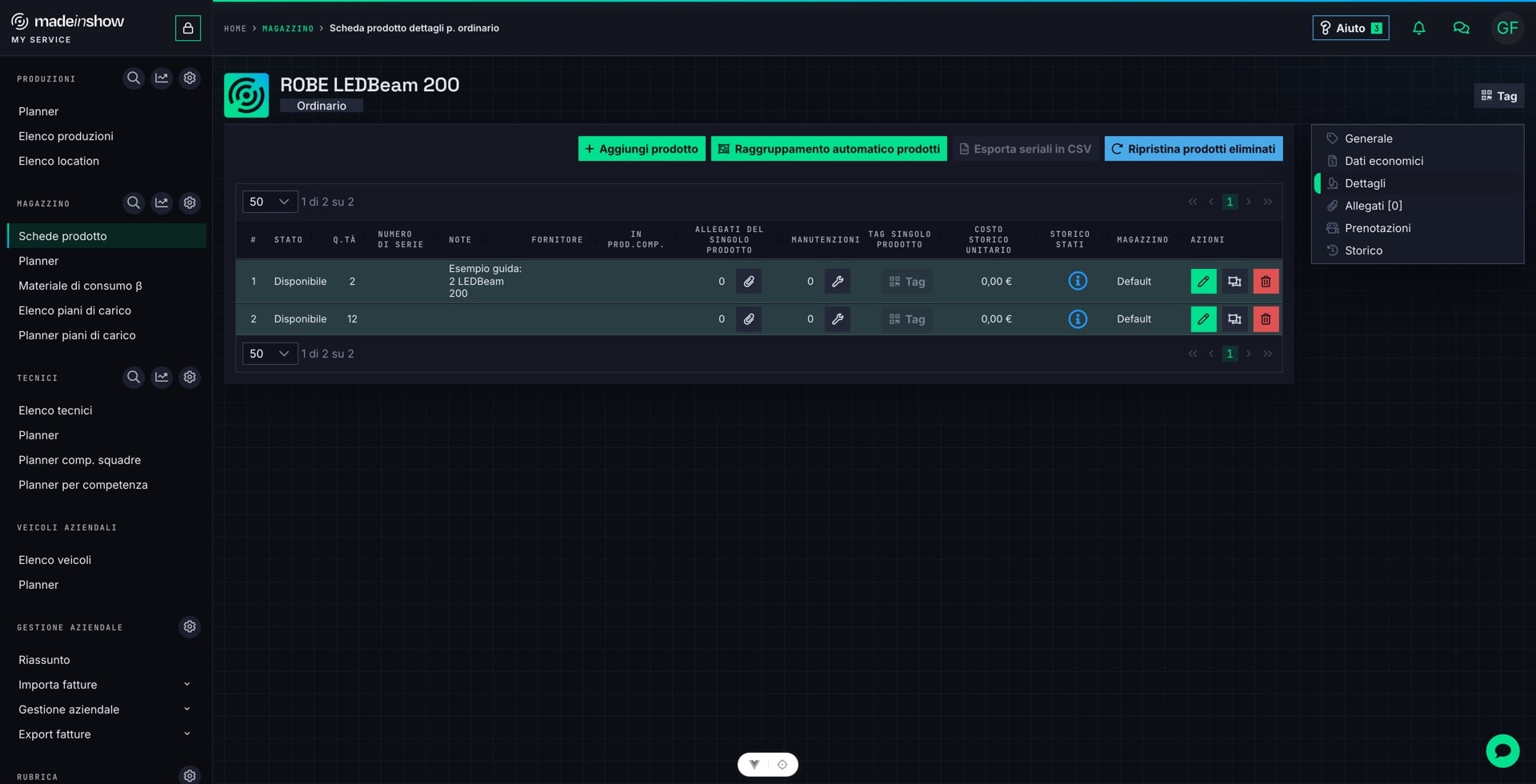Show status history info for row 1
The image size is (1536, 784).
pos(1078,282)
